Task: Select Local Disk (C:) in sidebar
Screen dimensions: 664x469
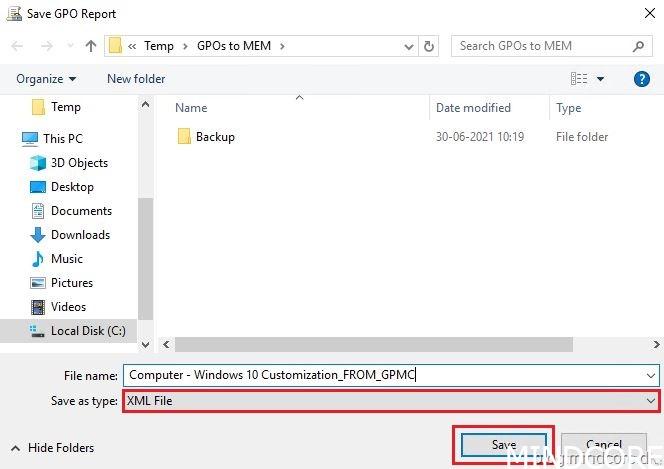Action: coord(88,331)
